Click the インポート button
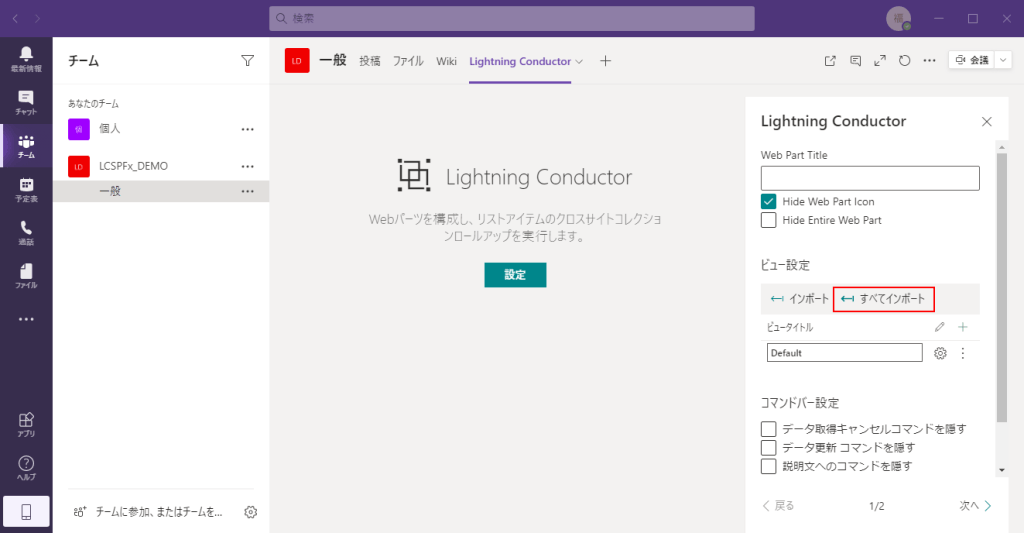Viewport: 1024px width, 533px height. point(799,299)
